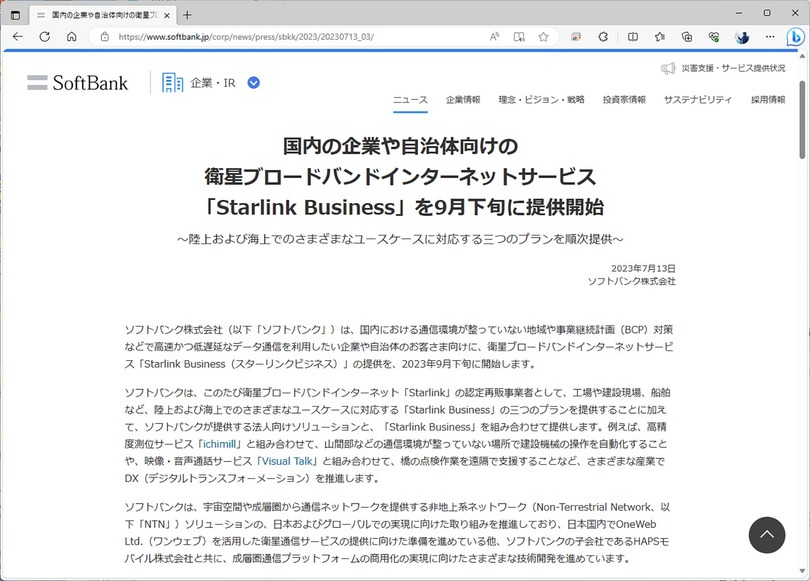This screenshot has width=810, height=581.
Task: Open 採用情報 navigation item
Action: tap(768, 100)
